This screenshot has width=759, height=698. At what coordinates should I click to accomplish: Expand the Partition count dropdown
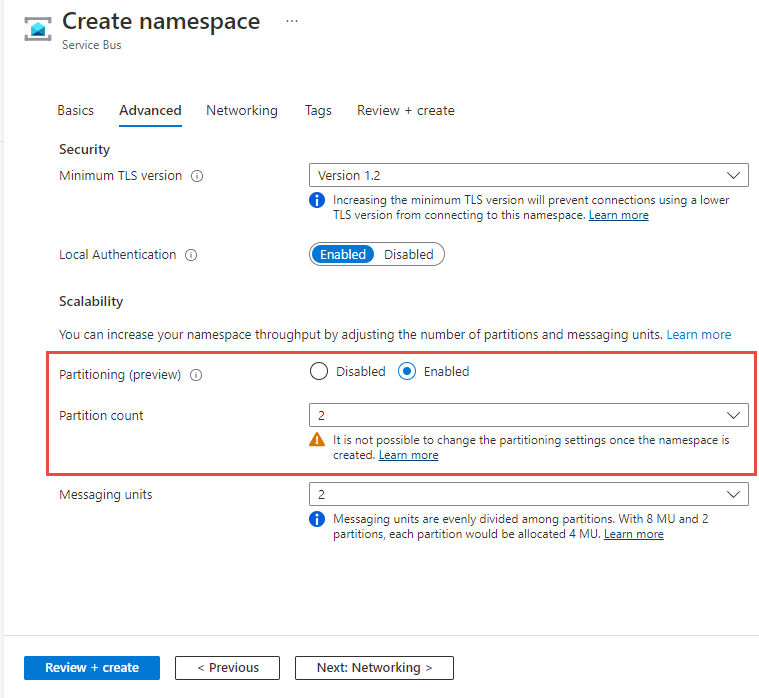[x=528, y=415]
